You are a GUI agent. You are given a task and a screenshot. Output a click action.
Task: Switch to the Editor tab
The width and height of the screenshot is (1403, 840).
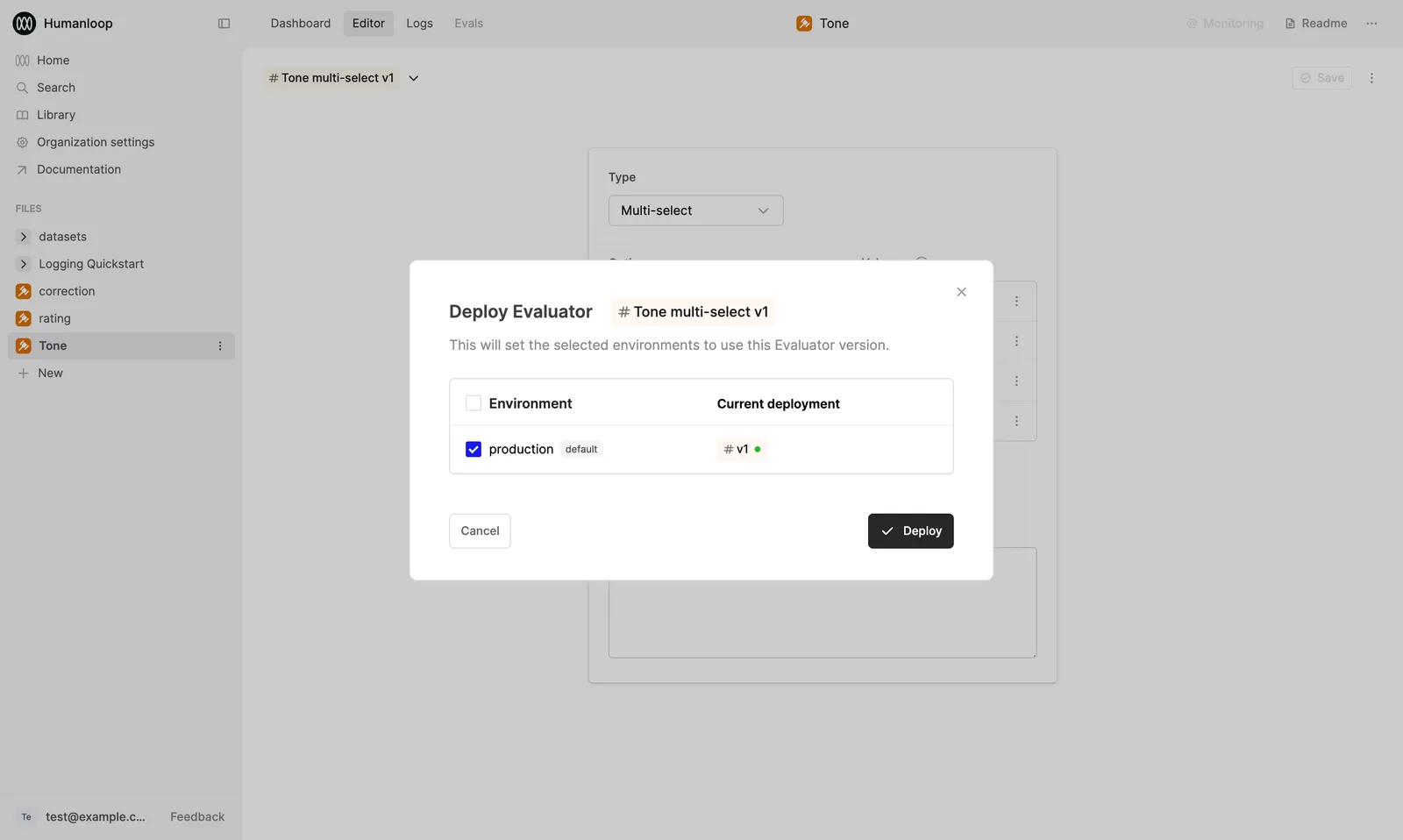coord(368,24)
